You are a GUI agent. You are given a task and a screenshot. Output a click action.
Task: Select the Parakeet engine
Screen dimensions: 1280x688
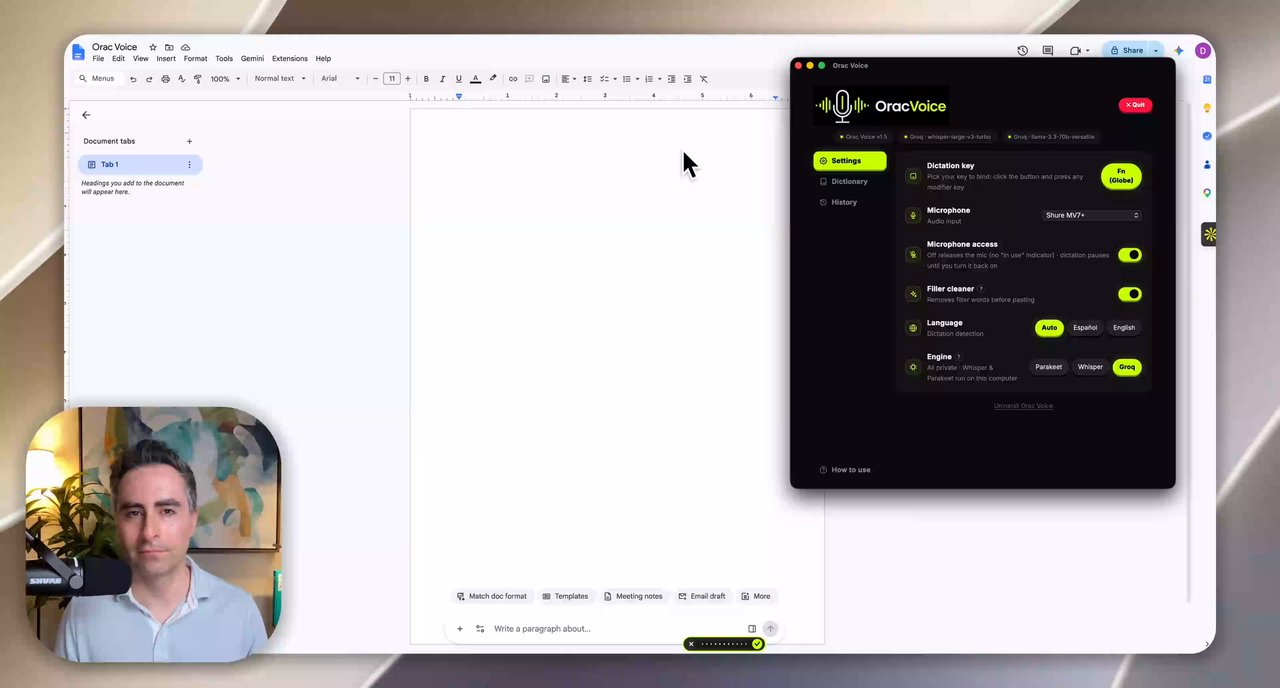pos(1048,367)
